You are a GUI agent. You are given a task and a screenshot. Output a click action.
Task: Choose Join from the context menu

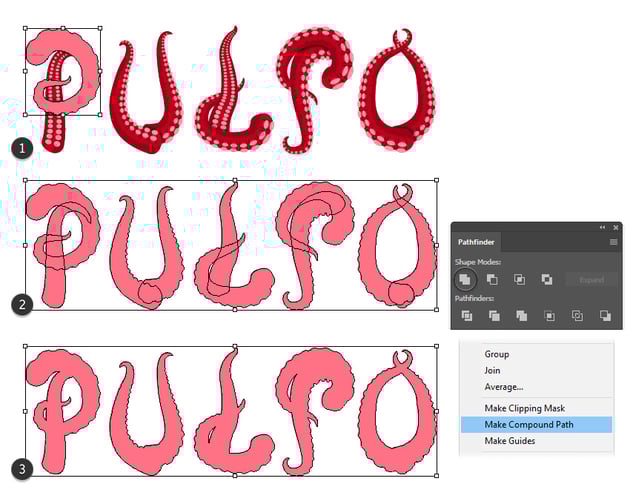492,371
